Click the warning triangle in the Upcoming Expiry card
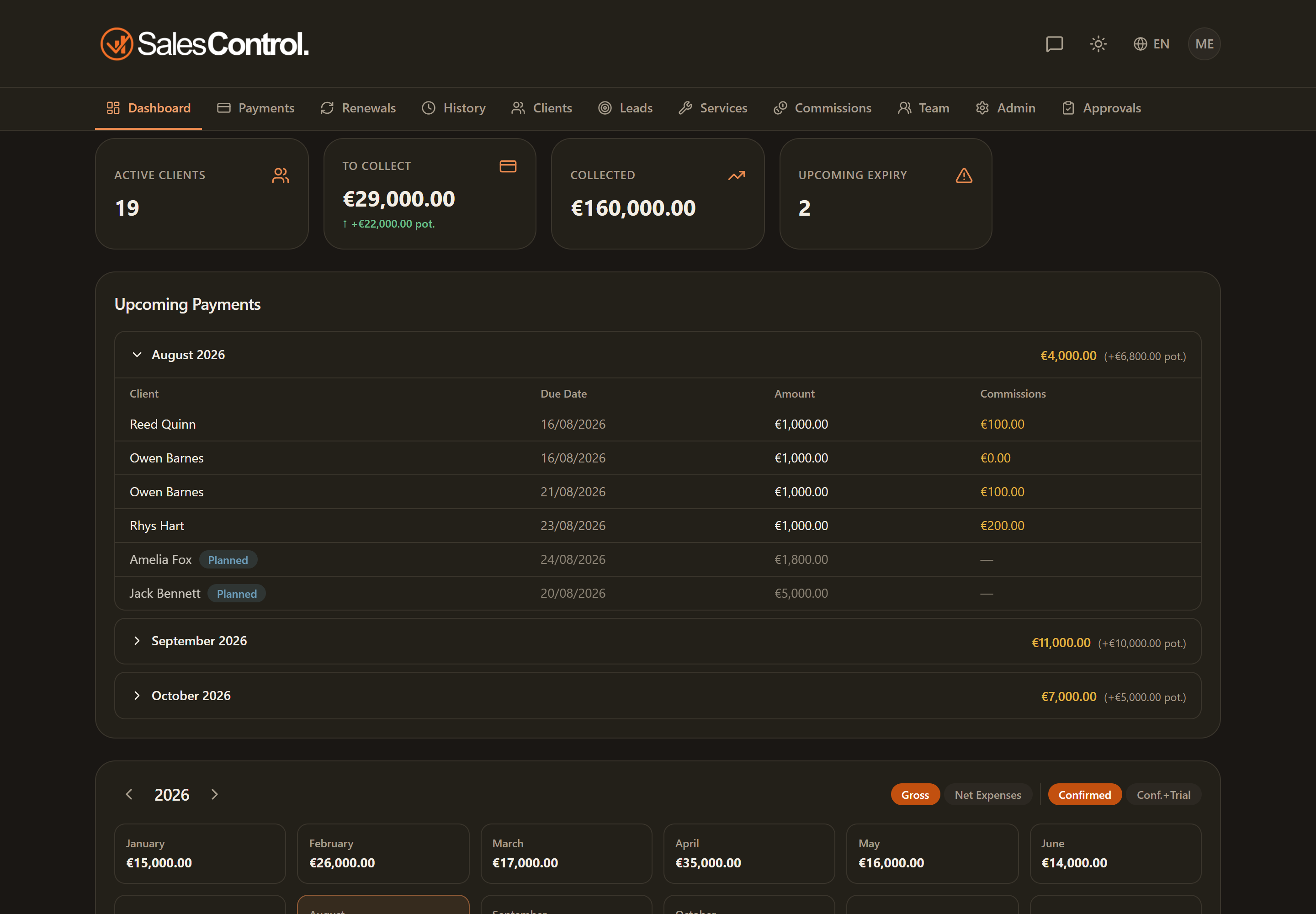 [x=964, y=175]
